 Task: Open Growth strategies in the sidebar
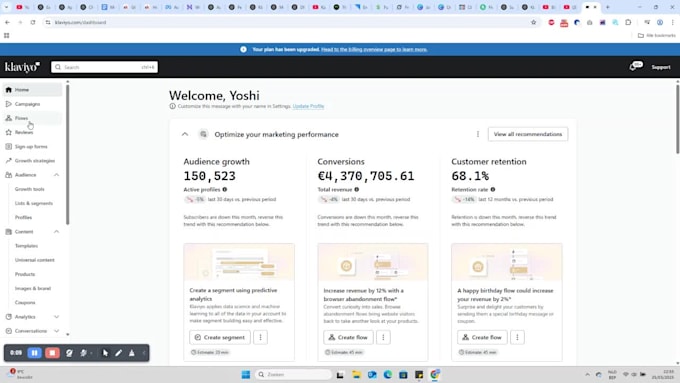coord(32,160)
